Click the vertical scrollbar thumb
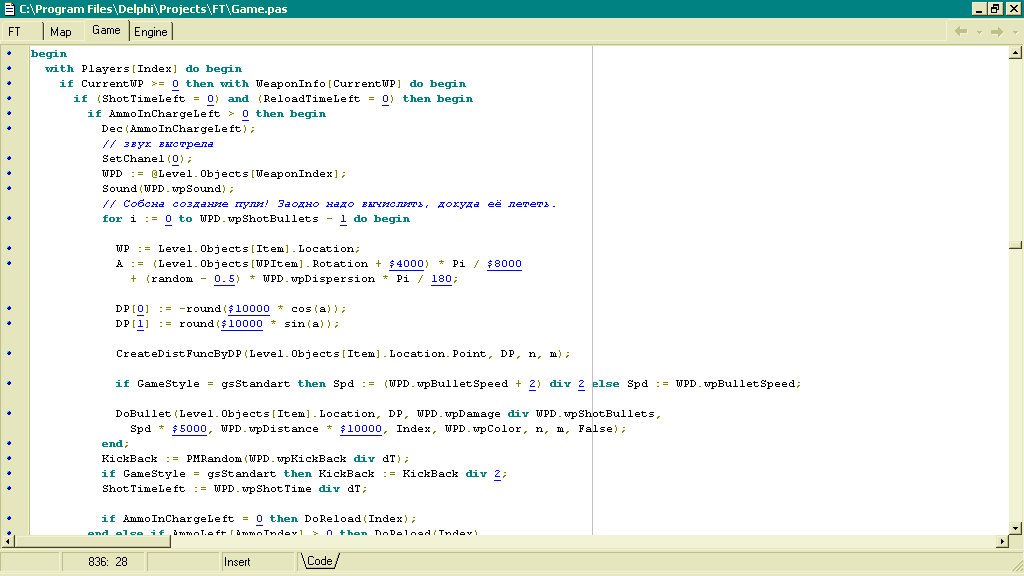This screenshot has width=1024, height=576. coord(1015,244)
